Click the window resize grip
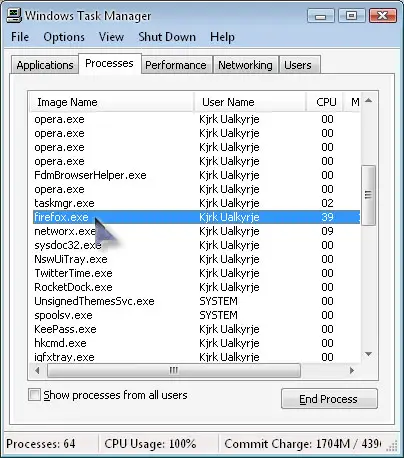Image resolution: width=404 pixels, height=458 pixels. coord(393,446)
